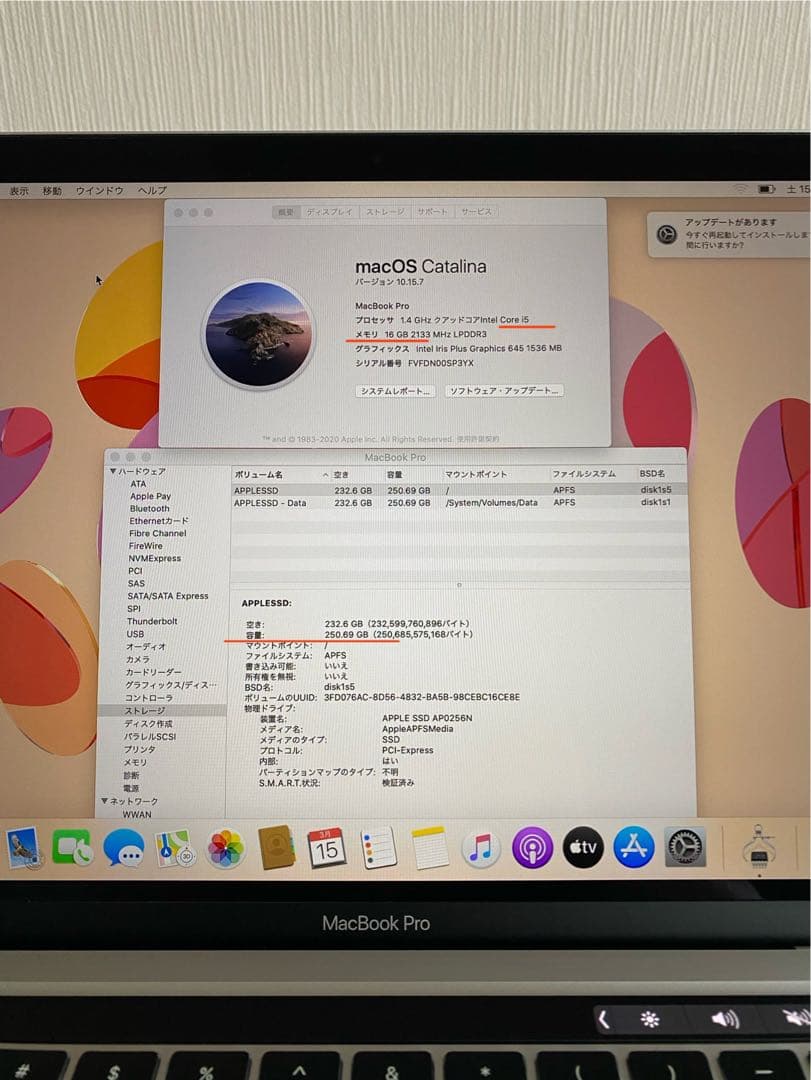
Task: Click the Wi-Fi menu bar icon
Action: coord(739,188)
